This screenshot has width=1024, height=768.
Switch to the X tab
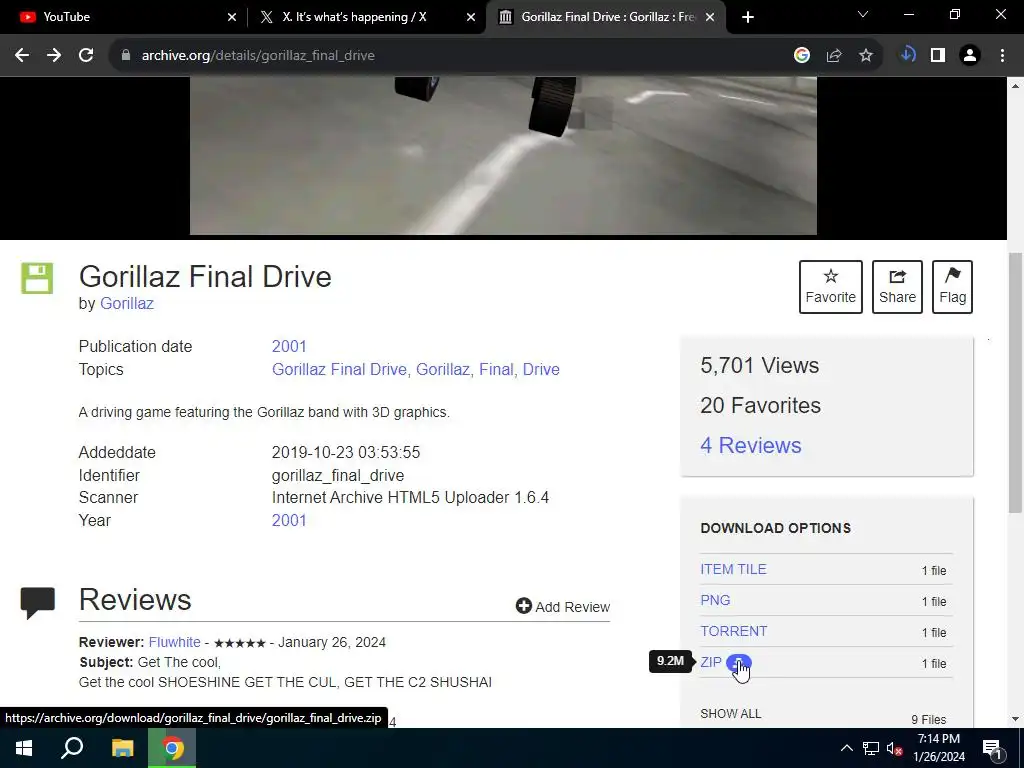pos(366,17)
